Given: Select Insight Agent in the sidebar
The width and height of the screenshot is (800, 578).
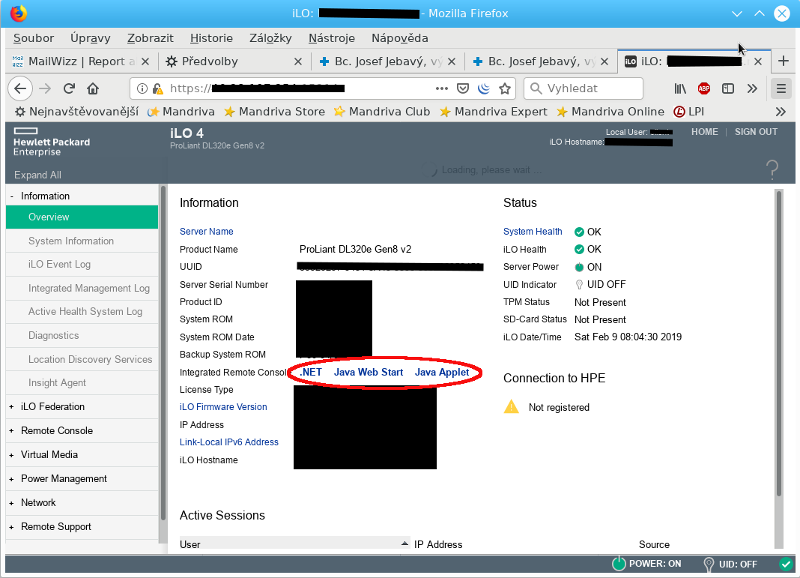Looking at the screenshot, I should tap(82, 383).
